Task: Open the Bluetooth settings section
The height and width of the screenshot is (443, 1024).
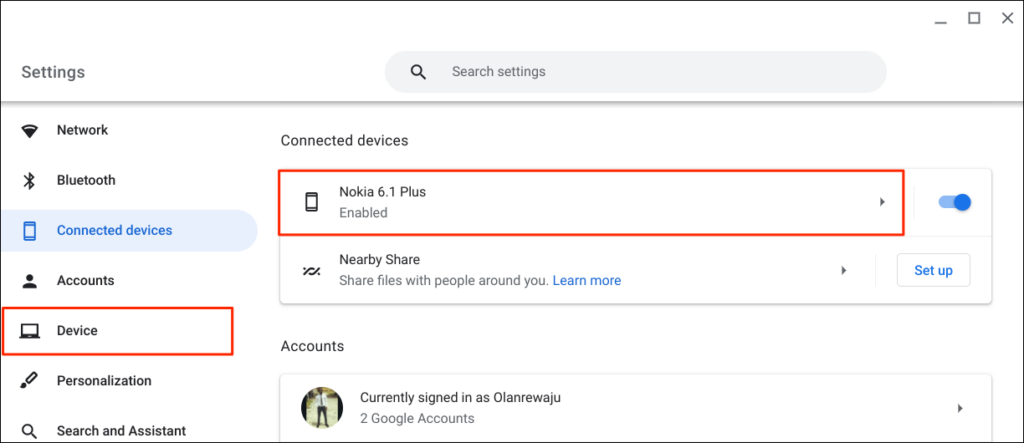Action: click(86, 181)
